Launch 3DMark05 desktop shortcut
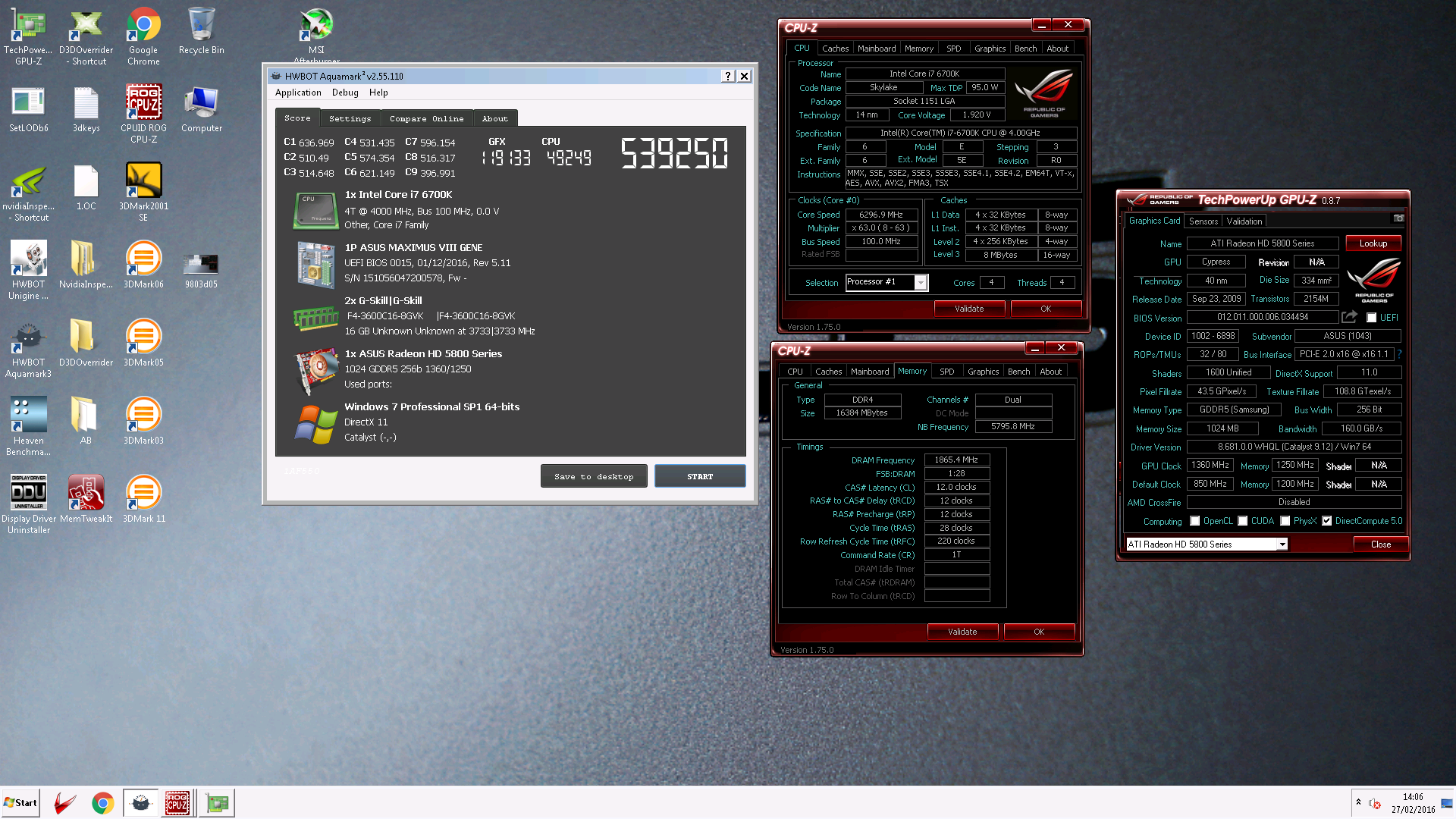The width and height of the screenshot is (1456, 819). [143, 343]
